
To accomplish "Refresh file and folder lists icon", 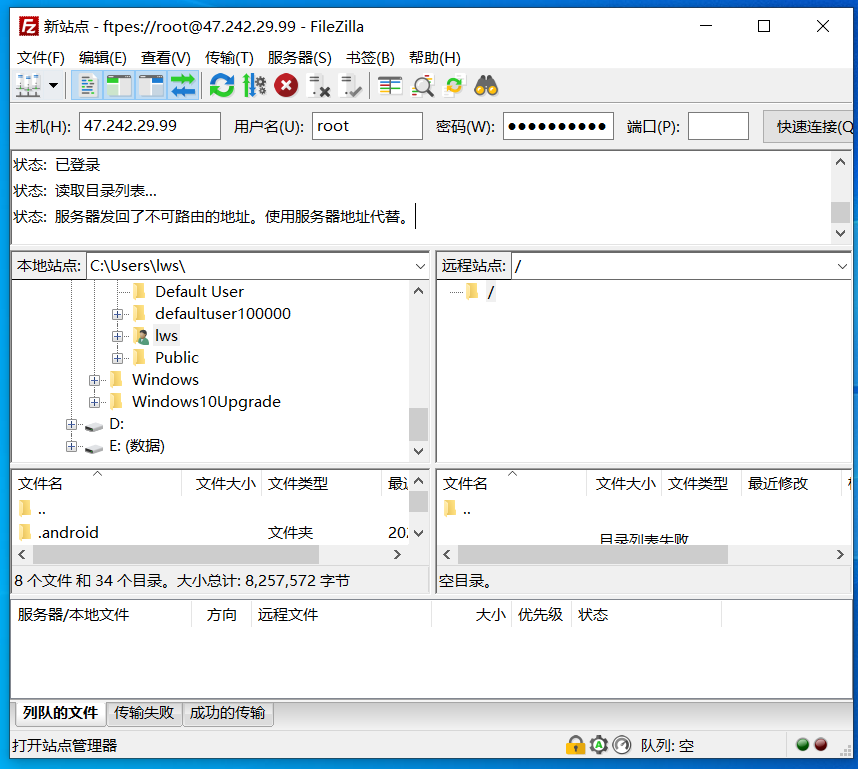I will coord(222,85).
